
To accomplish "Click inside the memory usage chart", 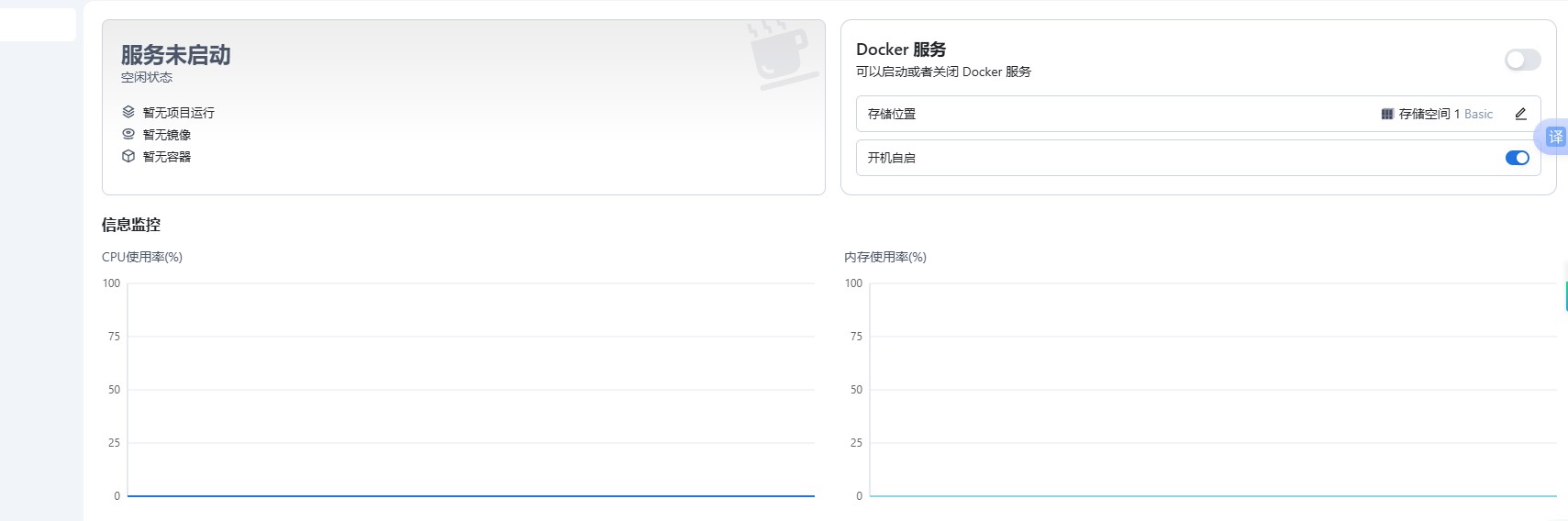I will (1213, 390).
